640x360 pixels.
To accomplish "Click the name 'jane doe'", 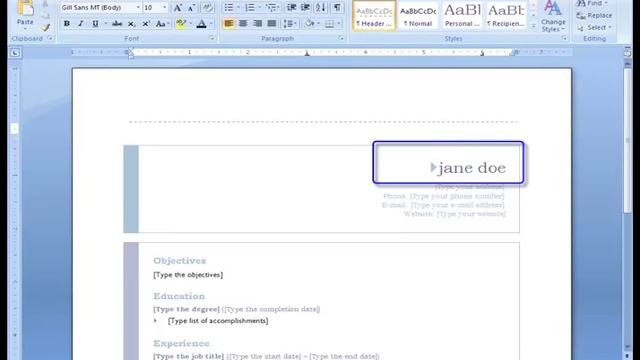I will [472, 168].
